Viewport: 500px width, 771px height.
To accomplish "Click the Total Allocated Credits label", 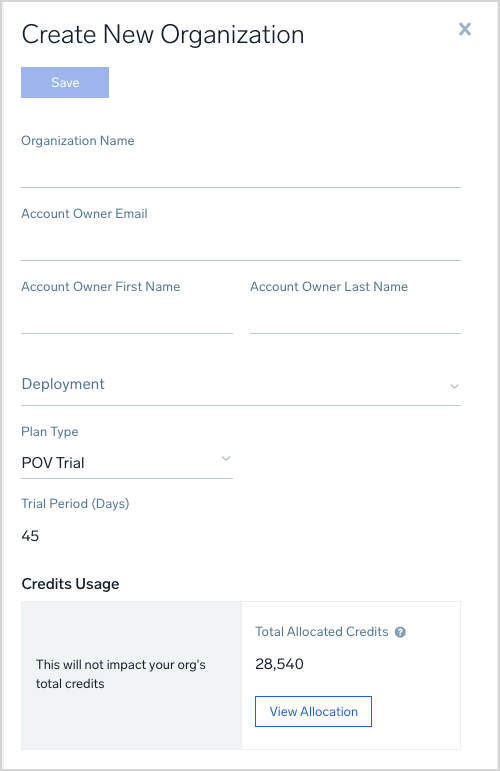I will (x=322, y=632).
